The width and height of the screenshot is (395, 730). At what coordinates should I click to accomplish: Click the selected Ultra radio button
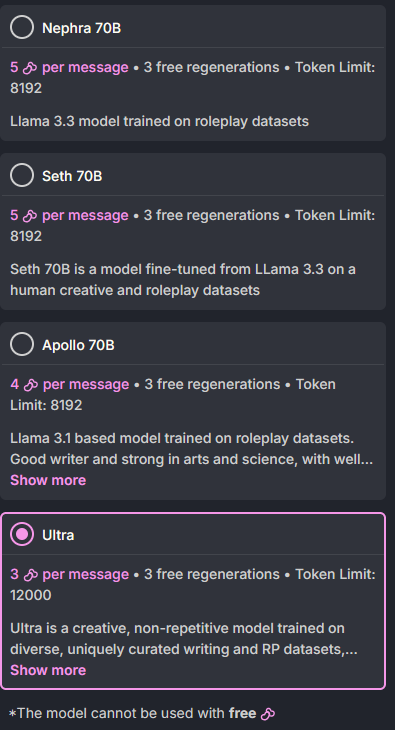tap(22, 534)
